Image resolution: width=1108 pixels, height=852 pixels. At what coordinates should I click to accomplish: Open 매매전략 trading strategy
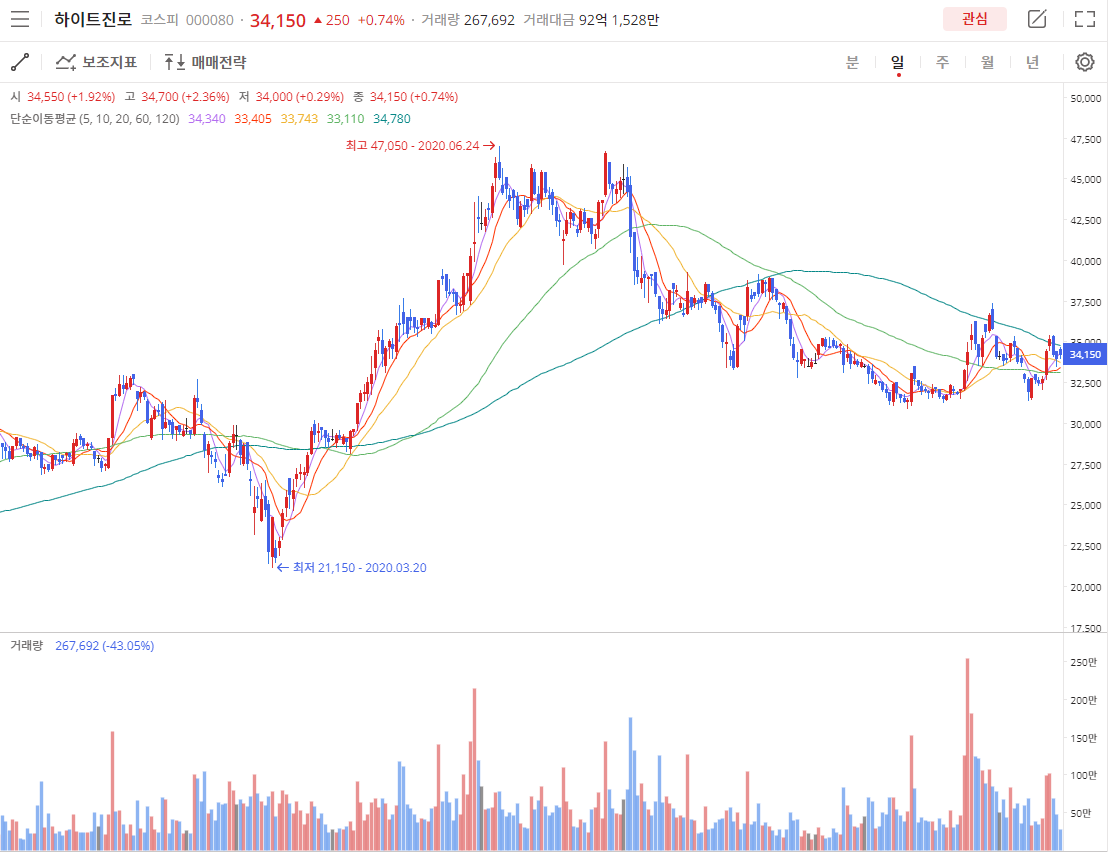pyautogui.click(x=205, y=62)
